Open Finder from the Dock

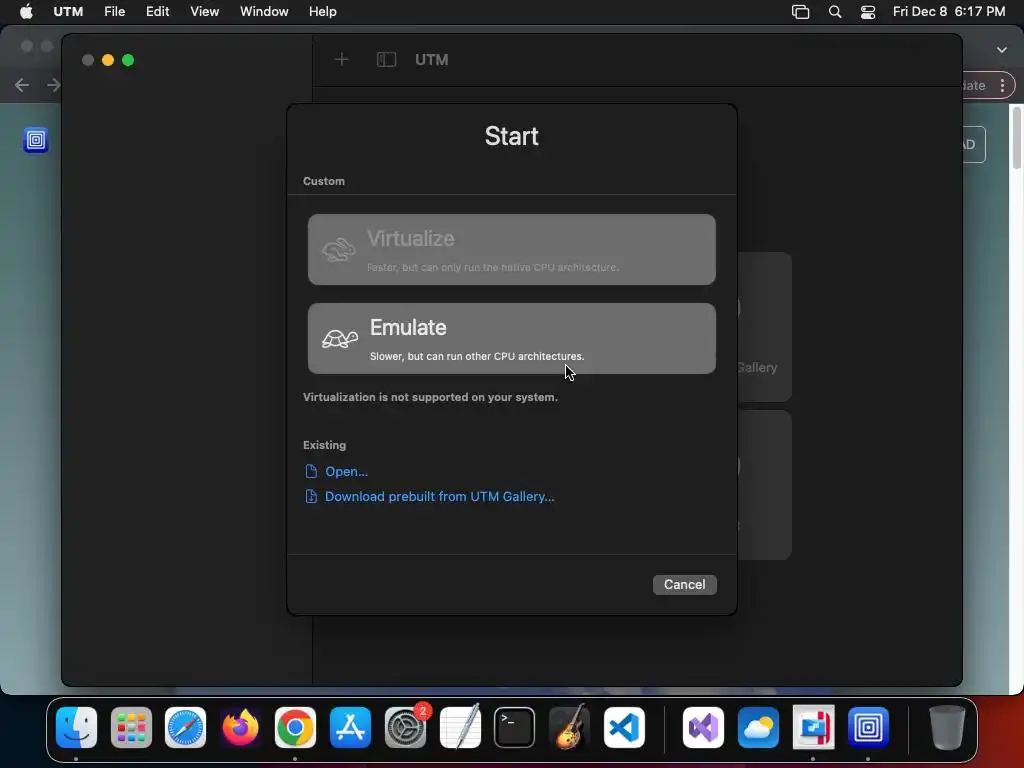pyautogui.click(x=76, y=728)
